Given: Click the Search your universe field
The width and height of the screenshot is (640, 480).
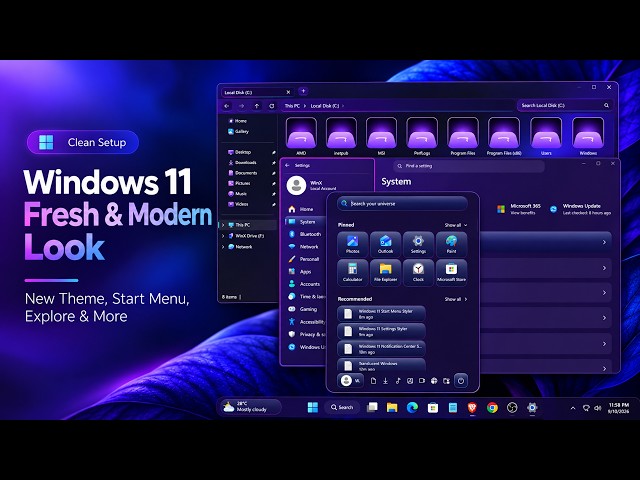Looking at the screenshot, I should [402, 204].
